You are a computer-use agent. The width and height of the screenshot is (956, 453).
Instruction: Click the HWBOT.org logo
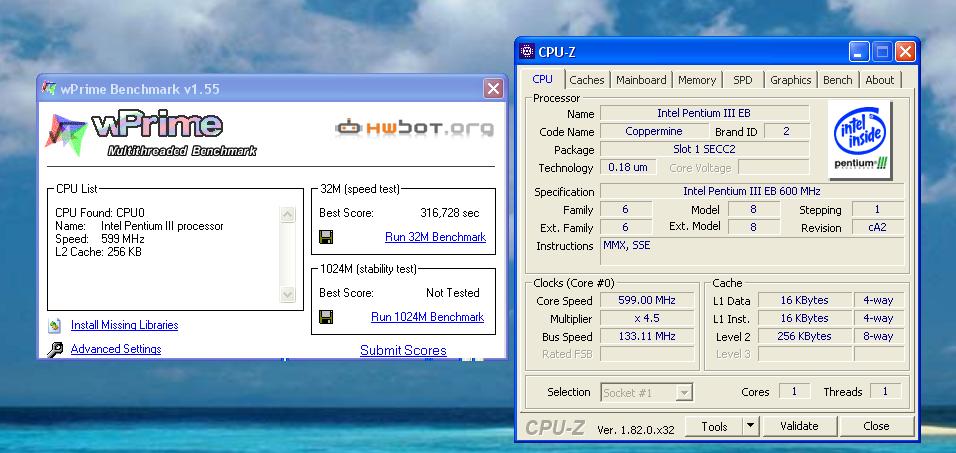pyautogui.click(x=415, y=128)
